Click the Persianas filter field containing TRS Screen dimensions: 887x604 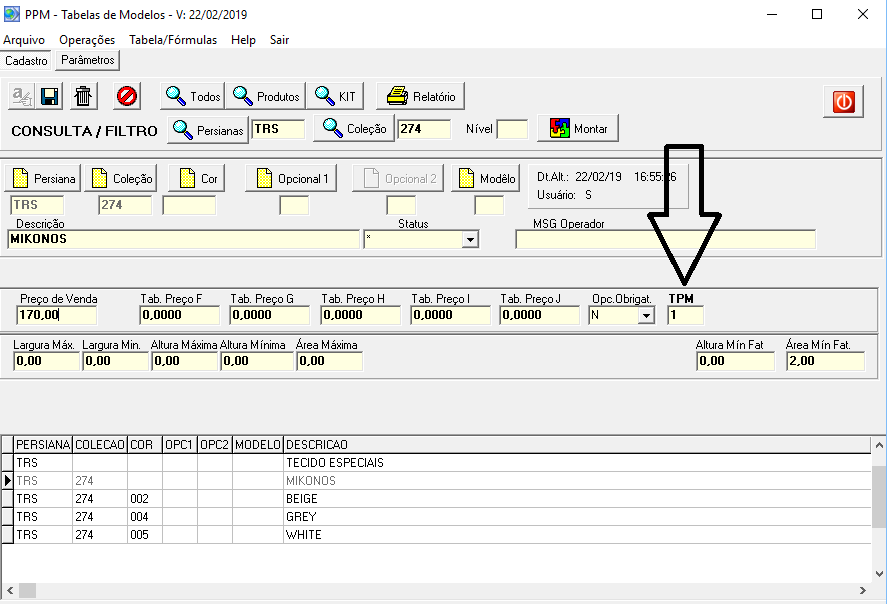click(x=278, y=129)
